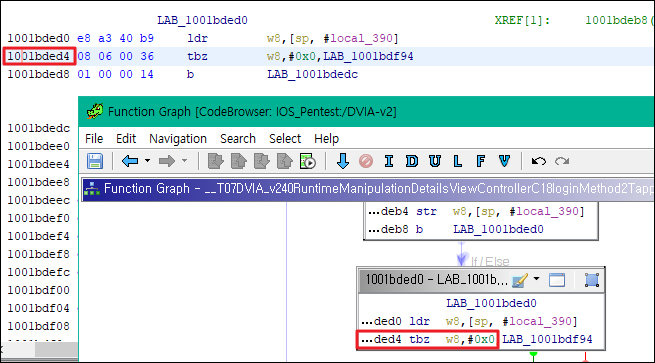Click XREF address 1001bdeb8 link
This screenshot has height=363, width=655.
click(616, 20)
